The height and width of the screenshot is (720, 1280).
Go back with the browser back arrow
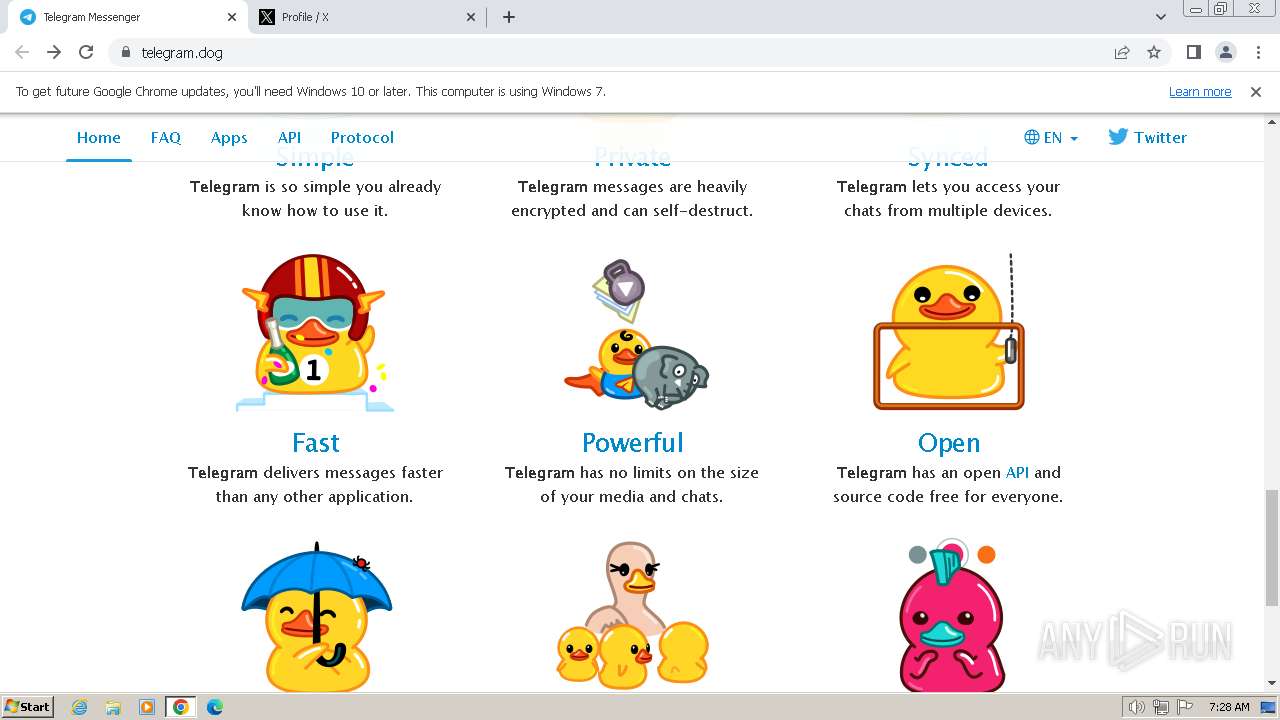tap(22, 52)
